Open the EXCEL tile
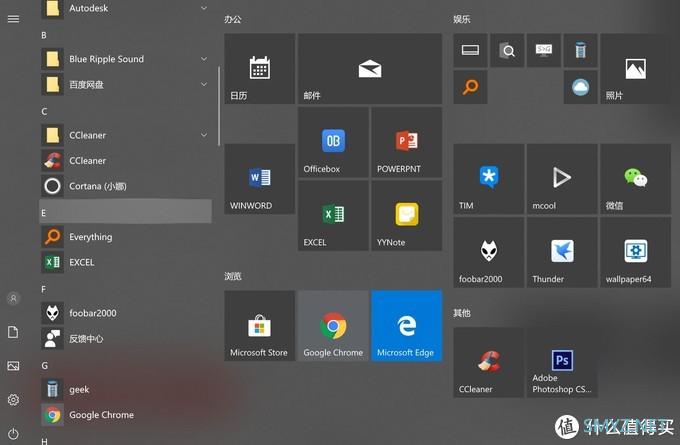The width and height of the screenshot is (680, 445). coord(333,216)
